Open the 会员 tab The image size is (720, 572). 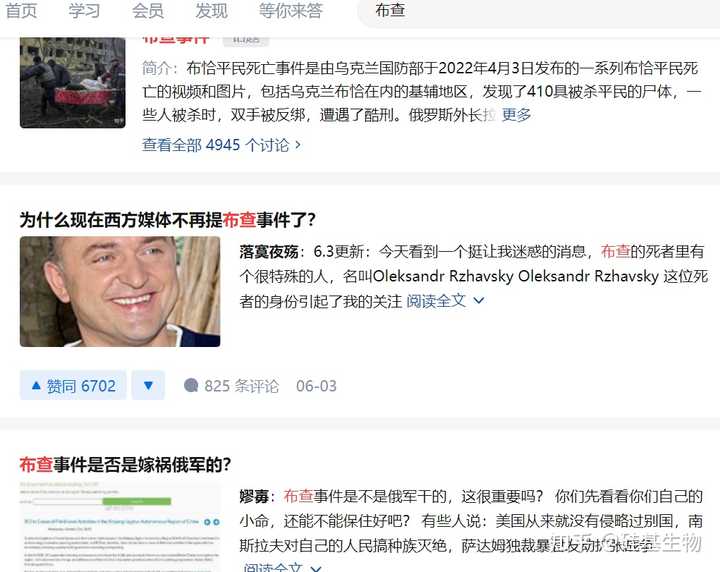tap(147, 11)
